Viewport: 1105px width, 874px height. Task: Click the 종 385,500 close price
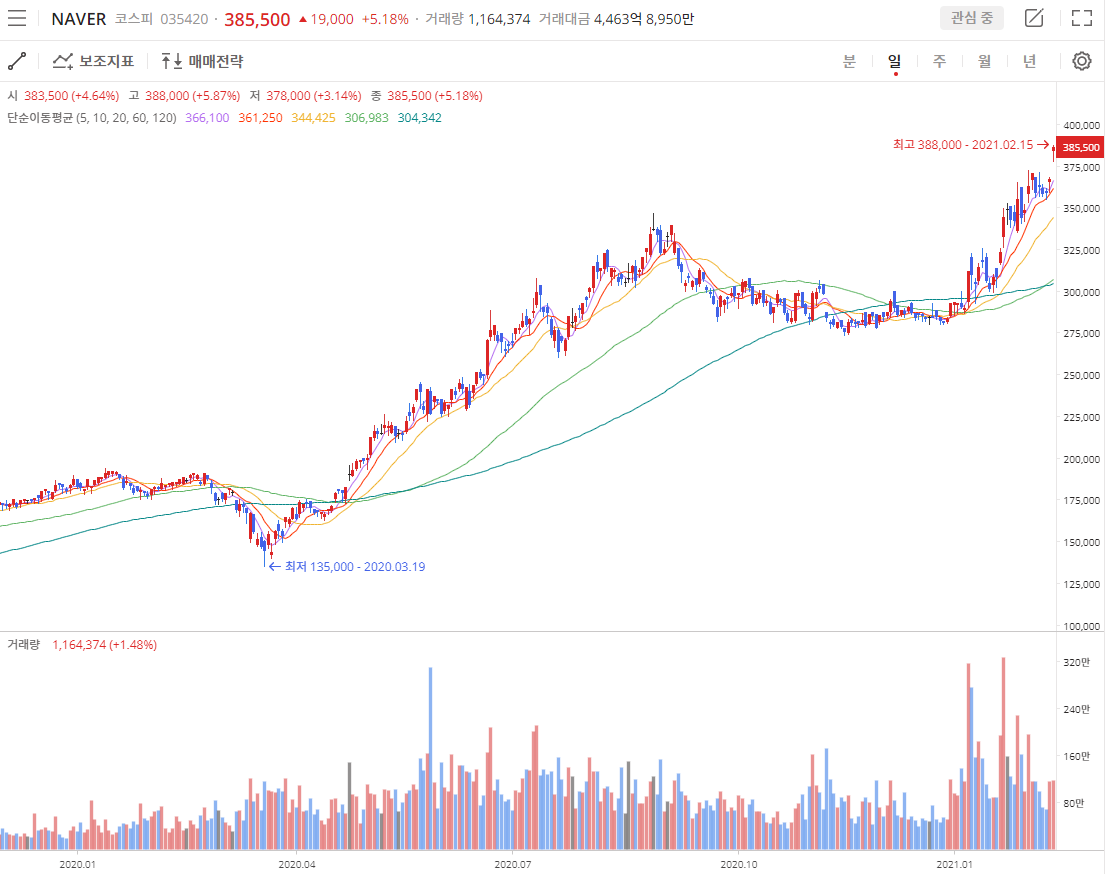point(426,96)
